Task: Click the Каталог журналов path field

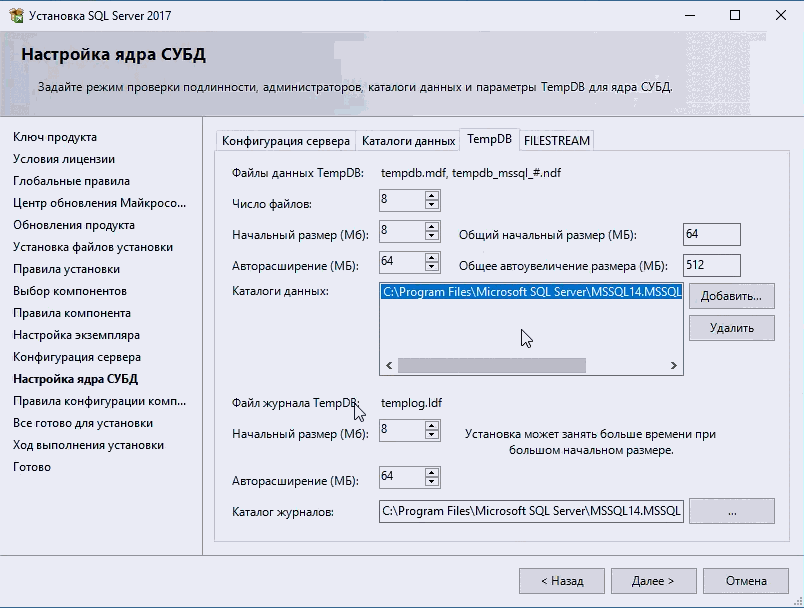Action: pos(531,511)
